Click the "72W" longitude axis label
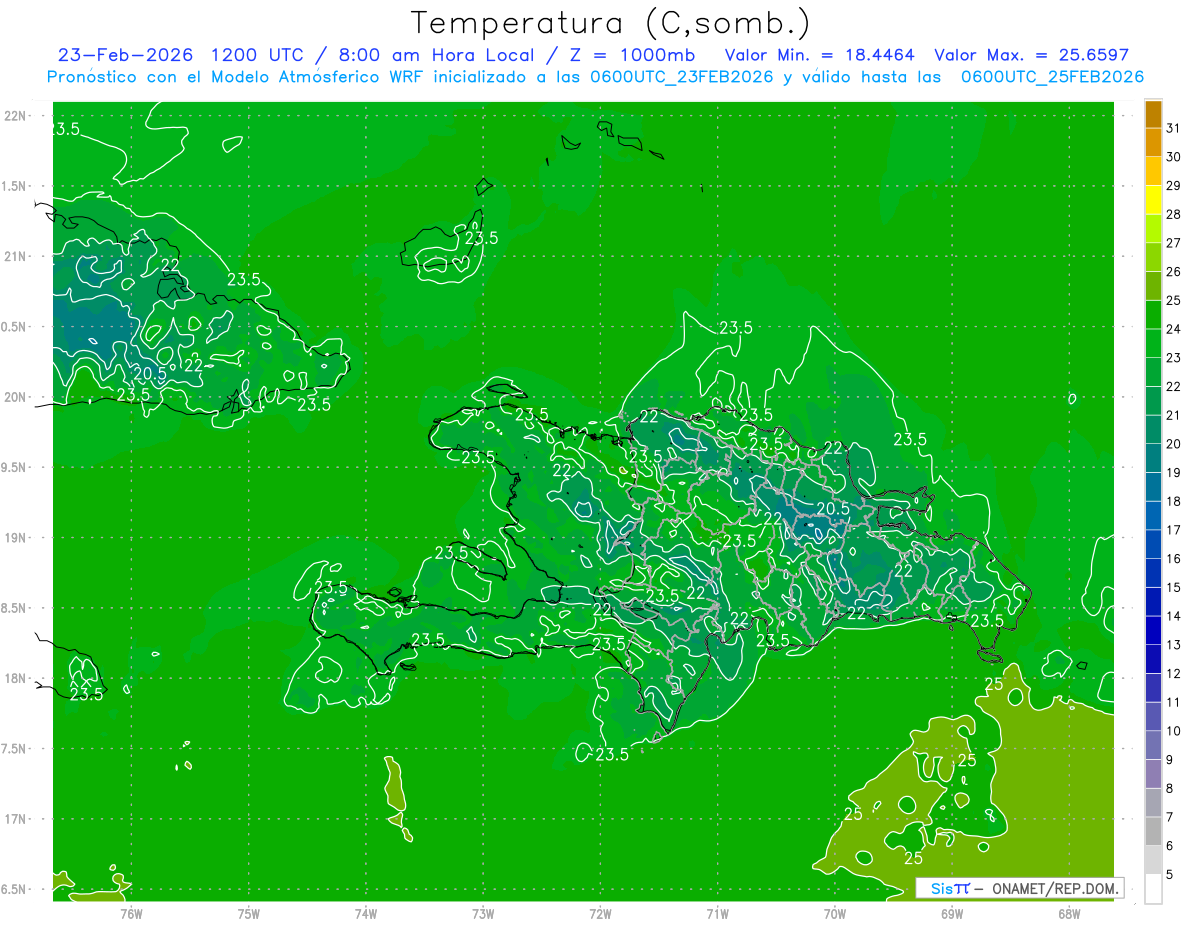The image size is (1200, 927). pos(600,913)
